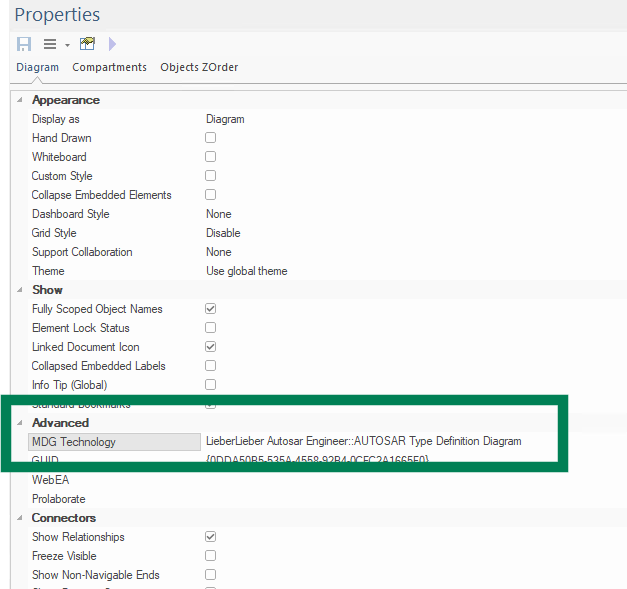Image resolution: width=627 pixels, height=589 pixels.
Task: Click the Theme value 'Use global theme'
Action: point(247,271)
